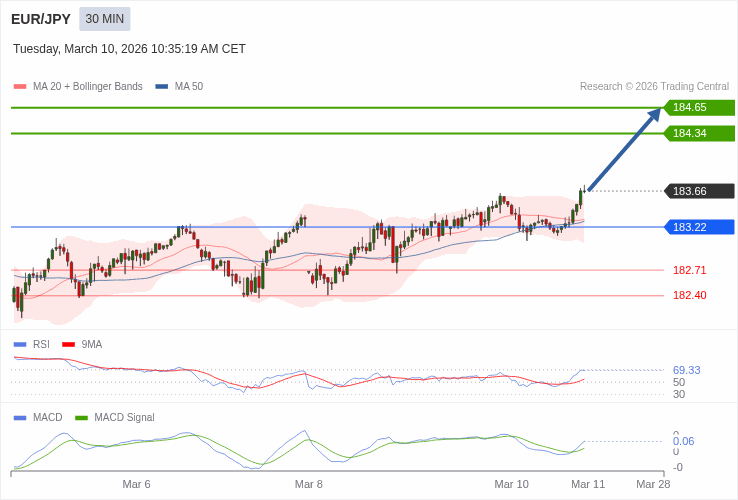The image size is (738, 500).
Task: Click the 30 MIN timeframe badge
Action: point(104,19)
